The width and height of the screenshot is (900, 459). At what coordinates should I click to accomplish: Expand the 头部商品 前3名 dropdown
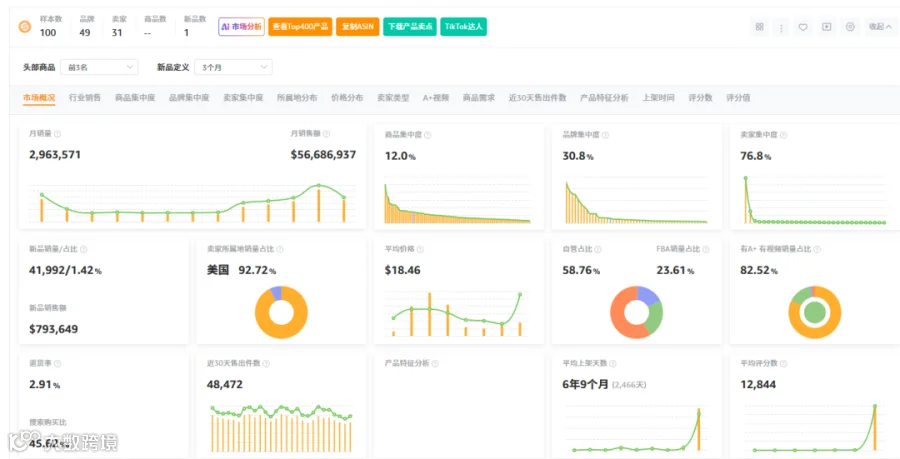[99, 67]
